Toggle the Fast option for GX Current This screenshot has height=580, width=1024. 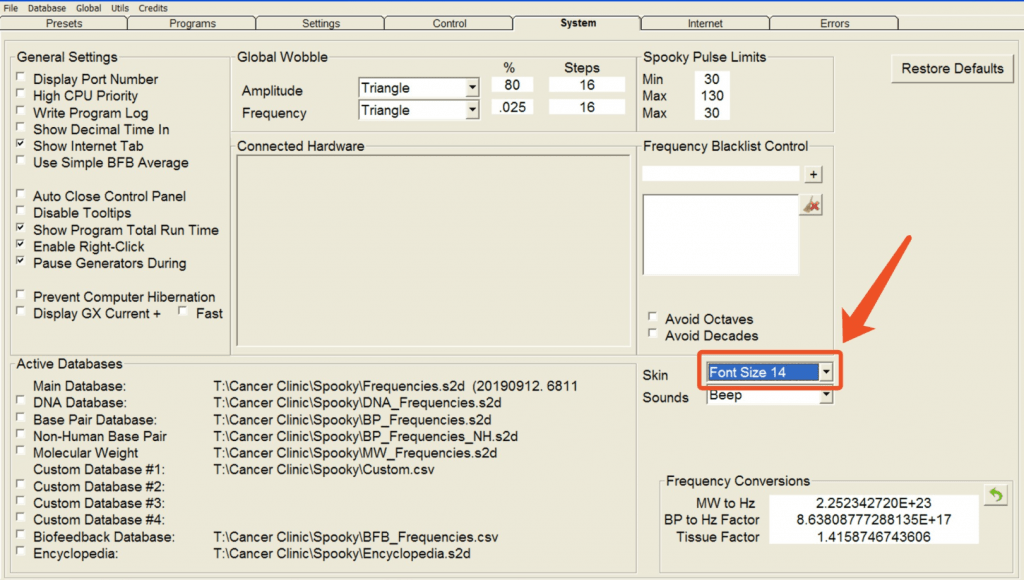(x=182, y=311)
